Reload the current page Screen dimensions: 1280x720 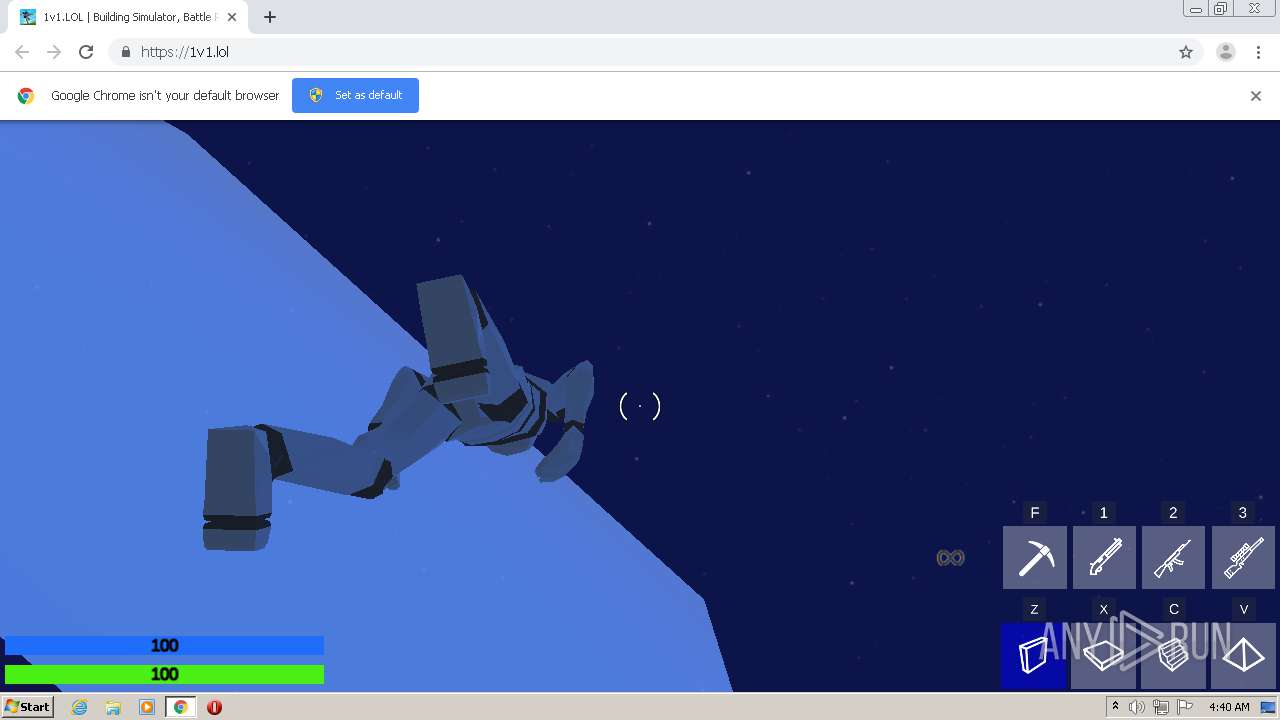click(86, 52)
